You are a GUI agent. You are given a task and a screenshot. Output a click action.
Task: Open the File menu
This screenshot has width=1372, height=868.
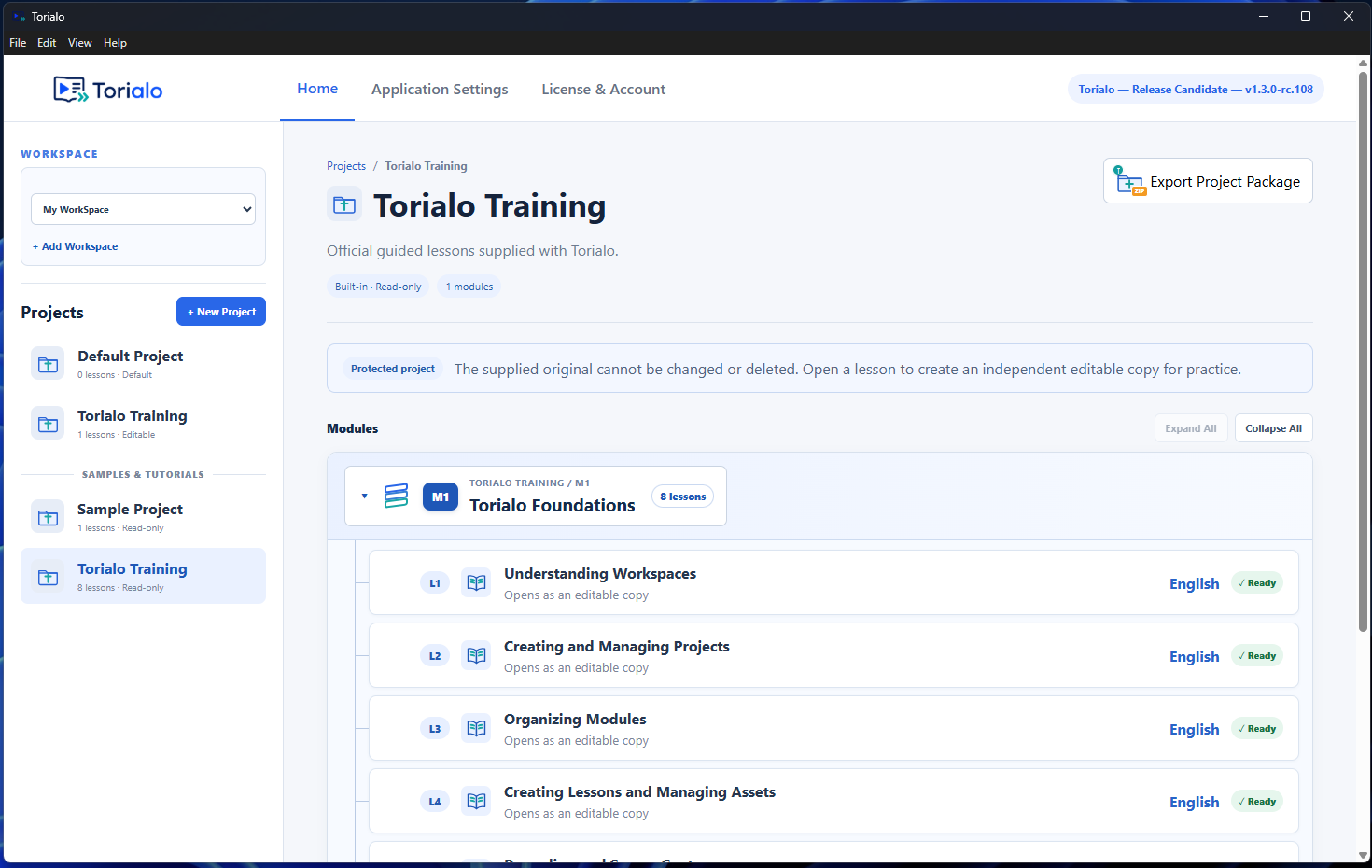pyautogui.click(x=18, y=43)
